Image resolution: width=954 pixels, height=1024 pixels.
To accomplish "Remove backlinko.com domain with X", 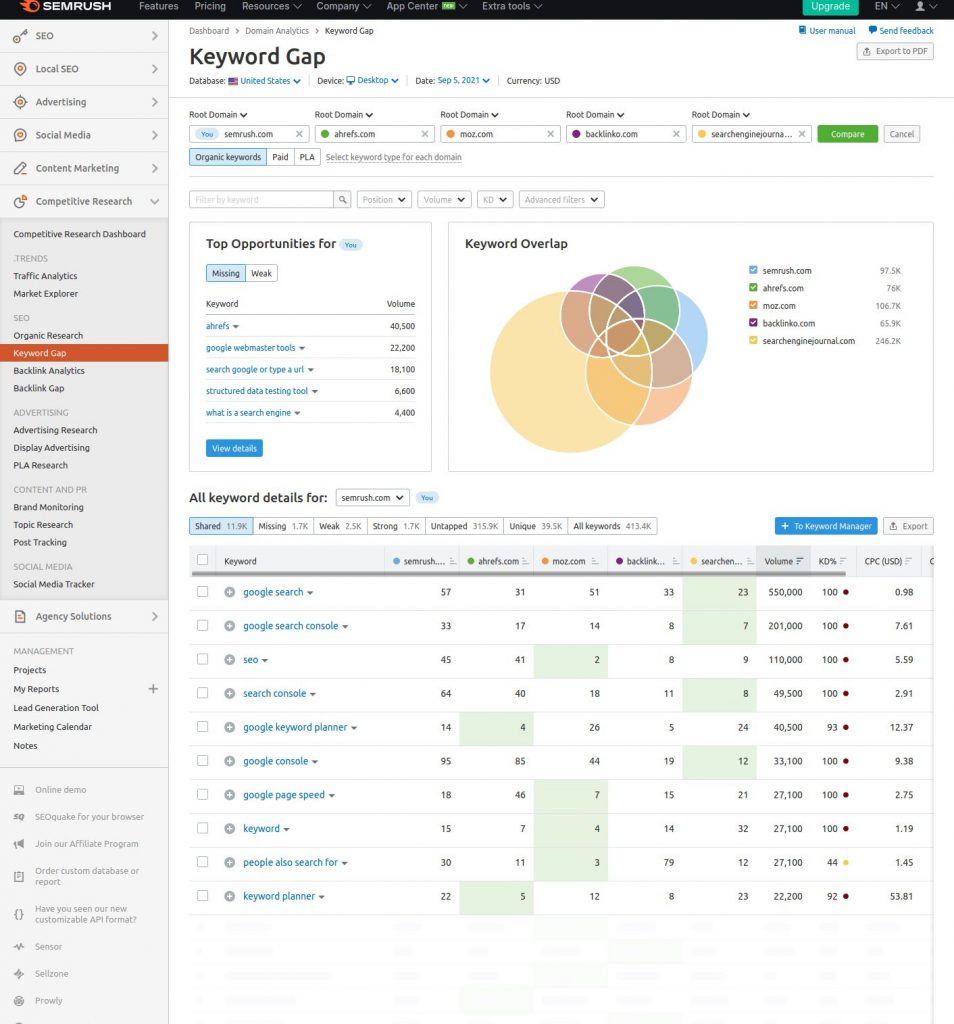I will pyautogui.click(x=676, y=134).
